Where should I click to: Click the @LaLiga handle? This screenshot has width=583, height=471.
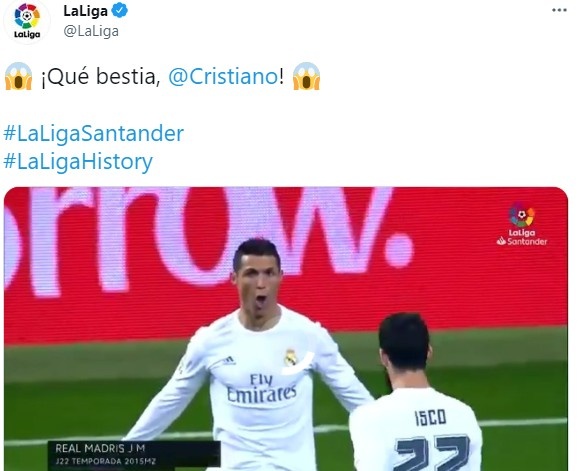coord(91,31)
